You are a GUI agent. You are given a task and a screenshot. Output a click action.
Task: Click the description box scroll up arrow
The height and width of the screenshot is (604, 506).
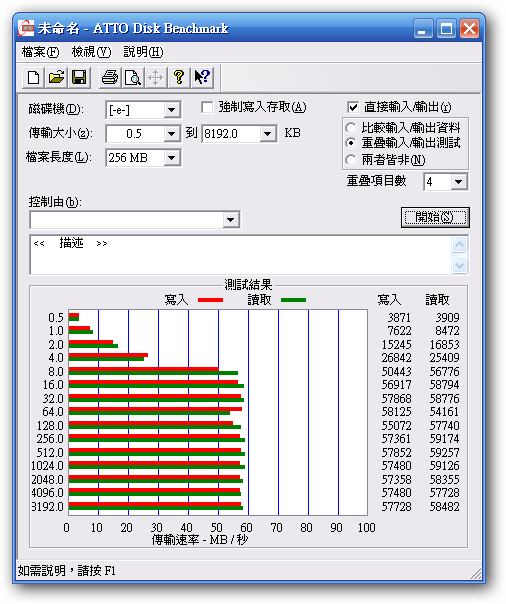460,245
